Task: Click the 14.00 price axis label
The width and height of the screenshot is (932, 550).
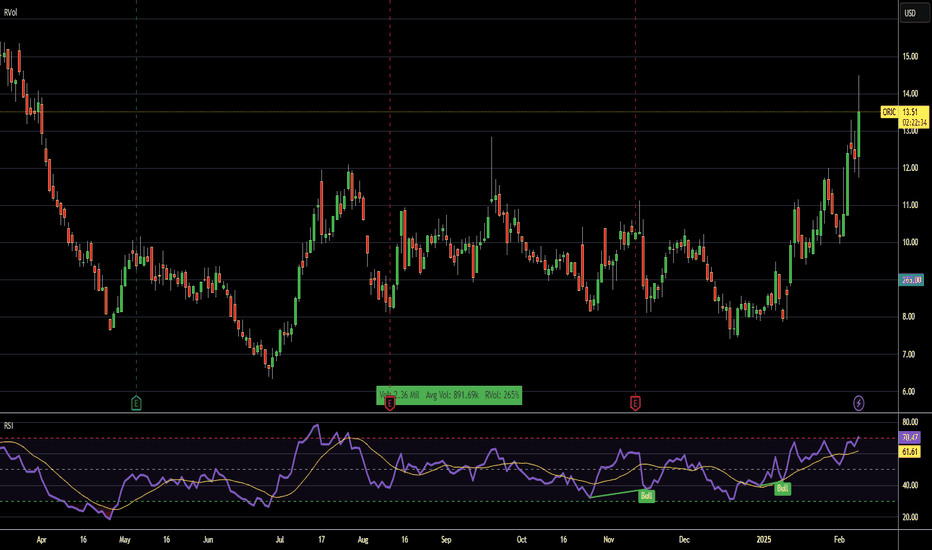Action: point(910,93)
